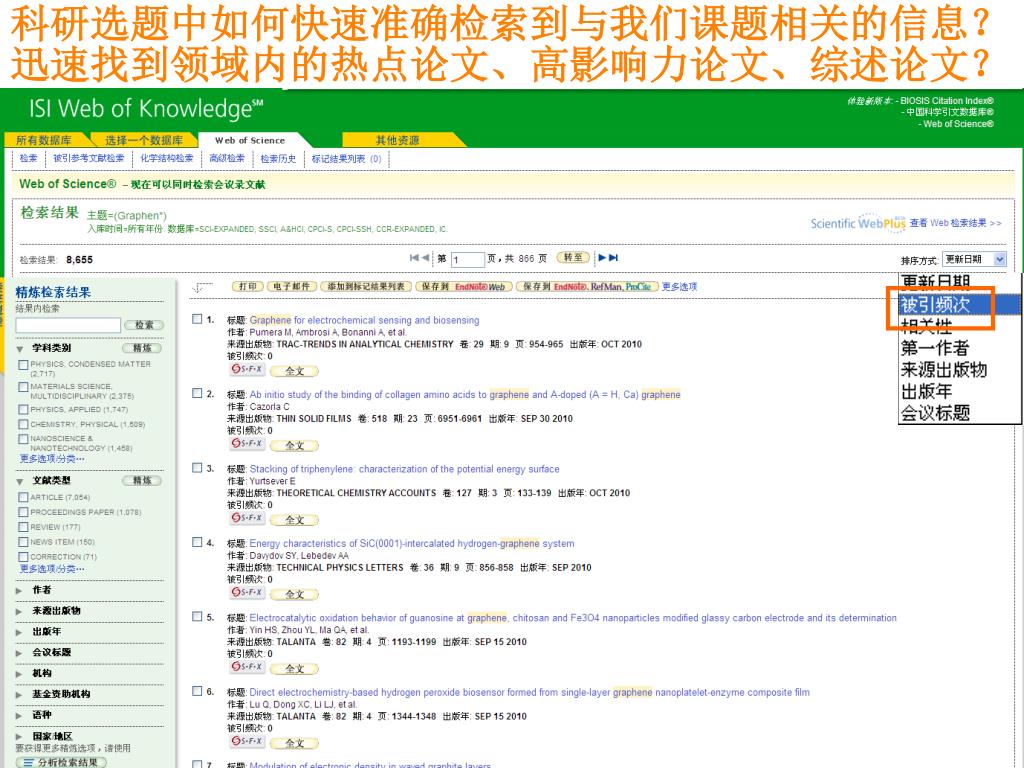
Task: Open the 其他资源 tab
Action: (x=398, y=140)
